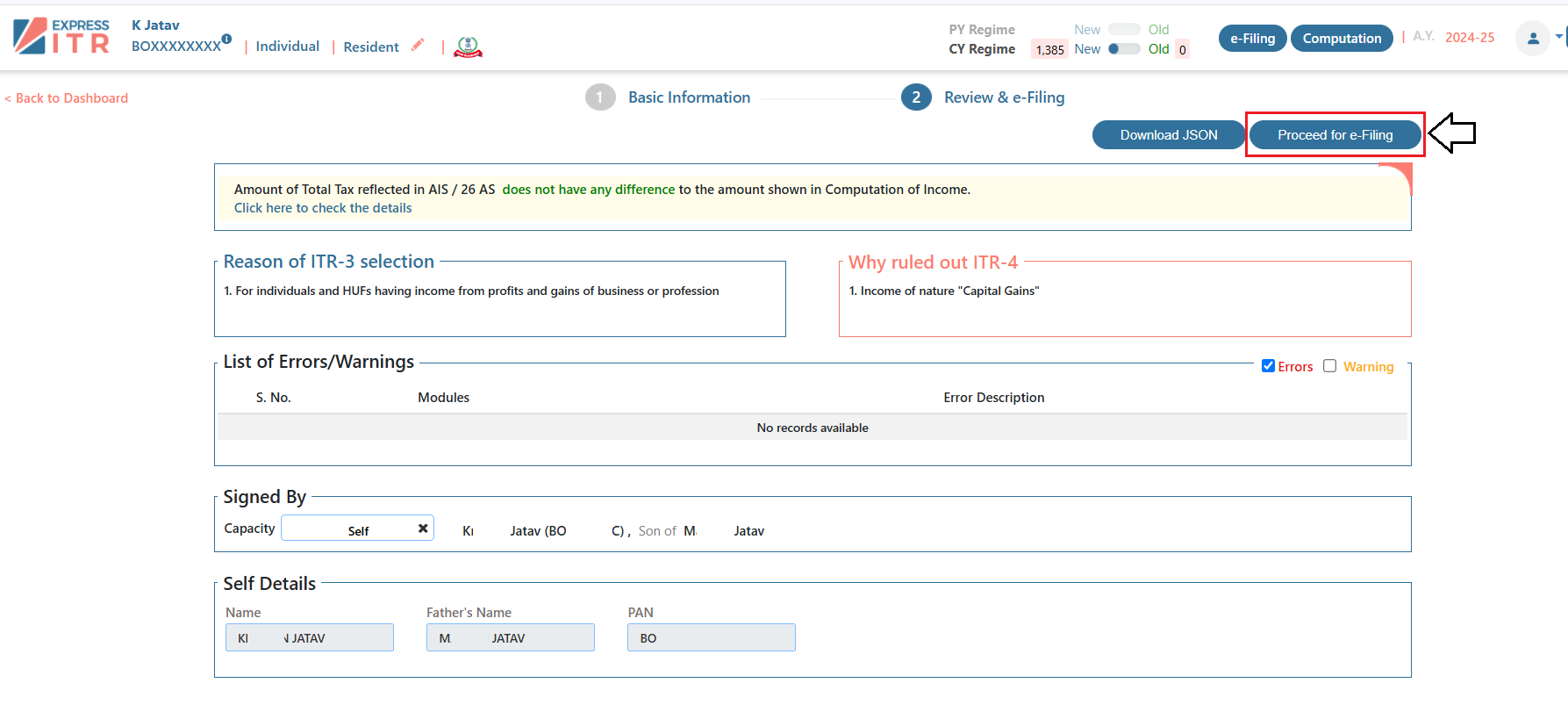Click the Father's Name field
Image resolution: width=1568 pixels, height=712 pixels.
(511, 637)
